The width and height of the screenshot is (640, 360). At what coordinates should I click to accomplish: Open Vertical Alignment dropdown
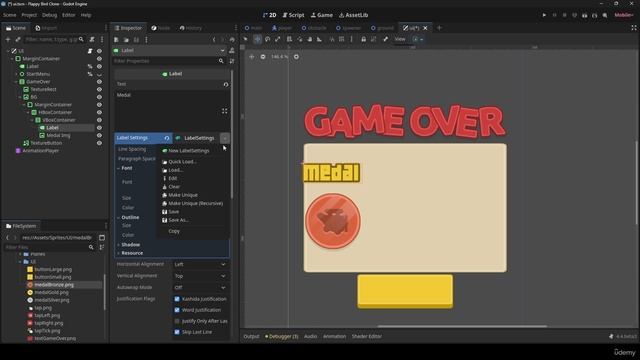200,276
